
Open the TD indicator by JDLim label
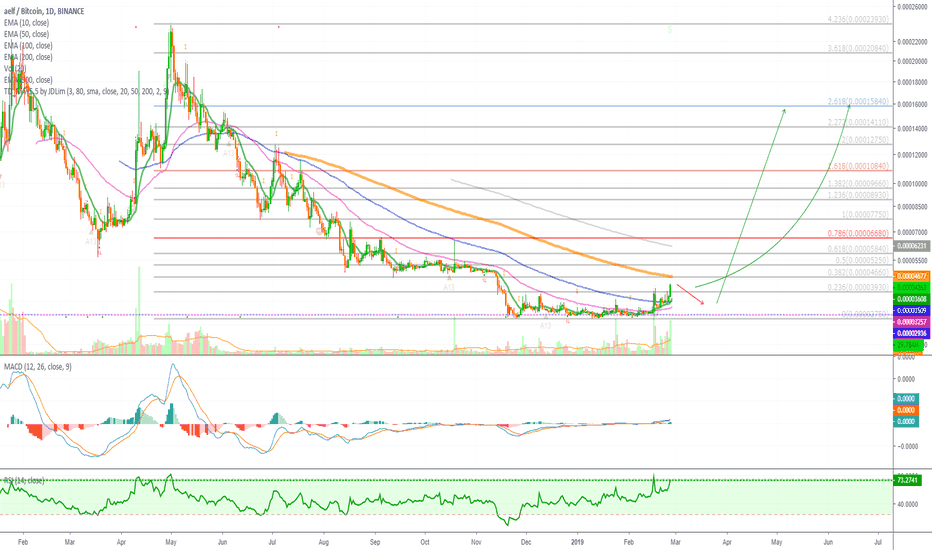click(86, 91)
